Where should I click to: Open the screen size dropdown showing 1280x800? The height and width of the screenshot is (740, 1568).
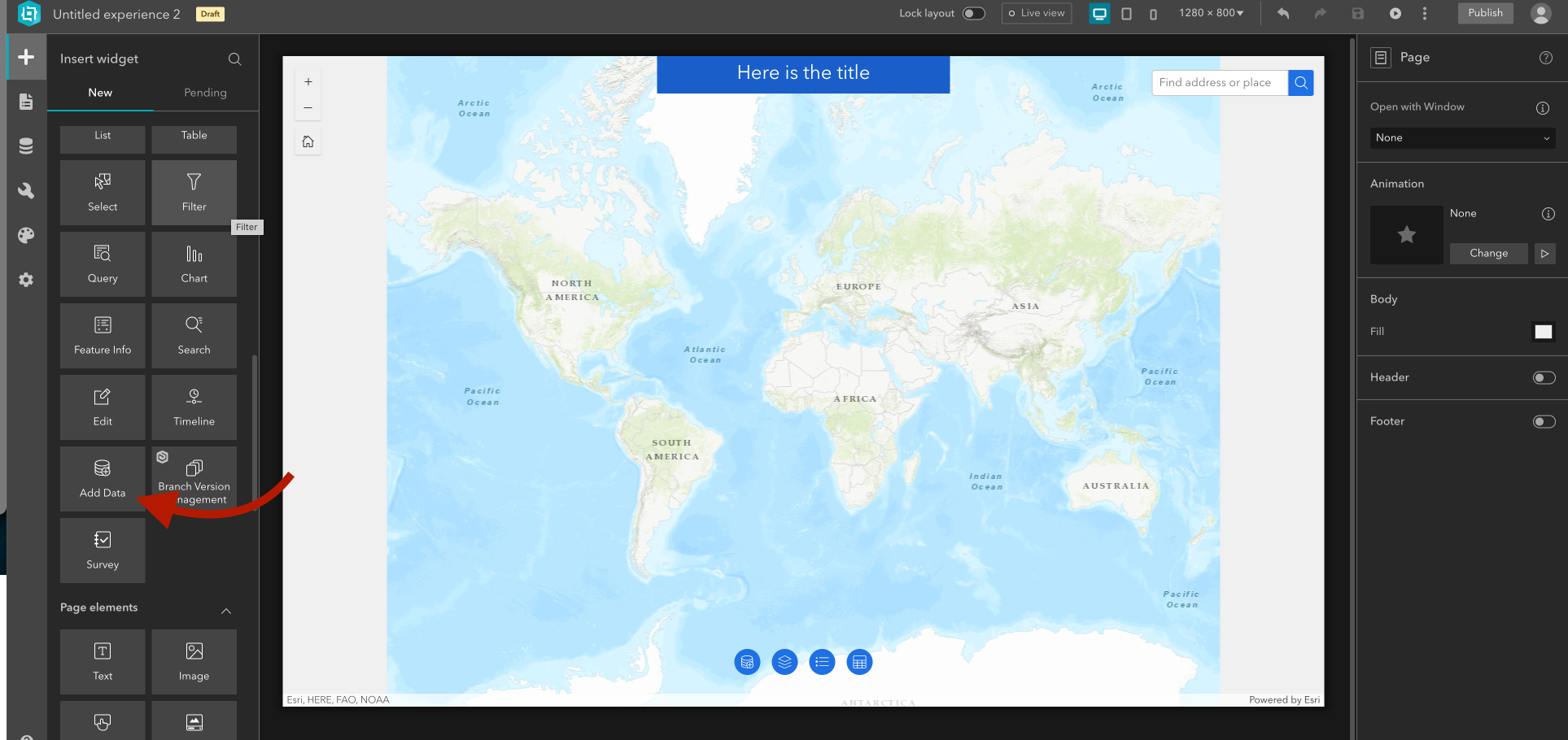coord(1211,13)
